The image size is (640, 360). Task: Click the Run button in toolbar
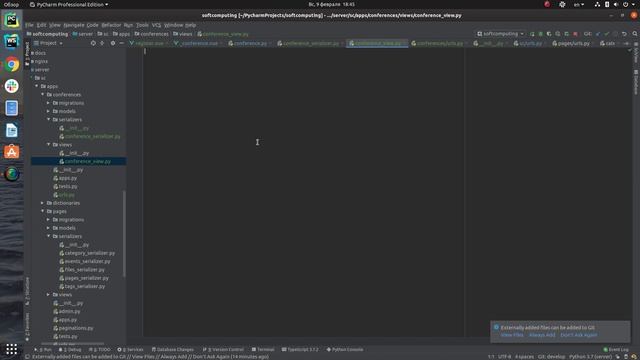(x=532, y=34)
